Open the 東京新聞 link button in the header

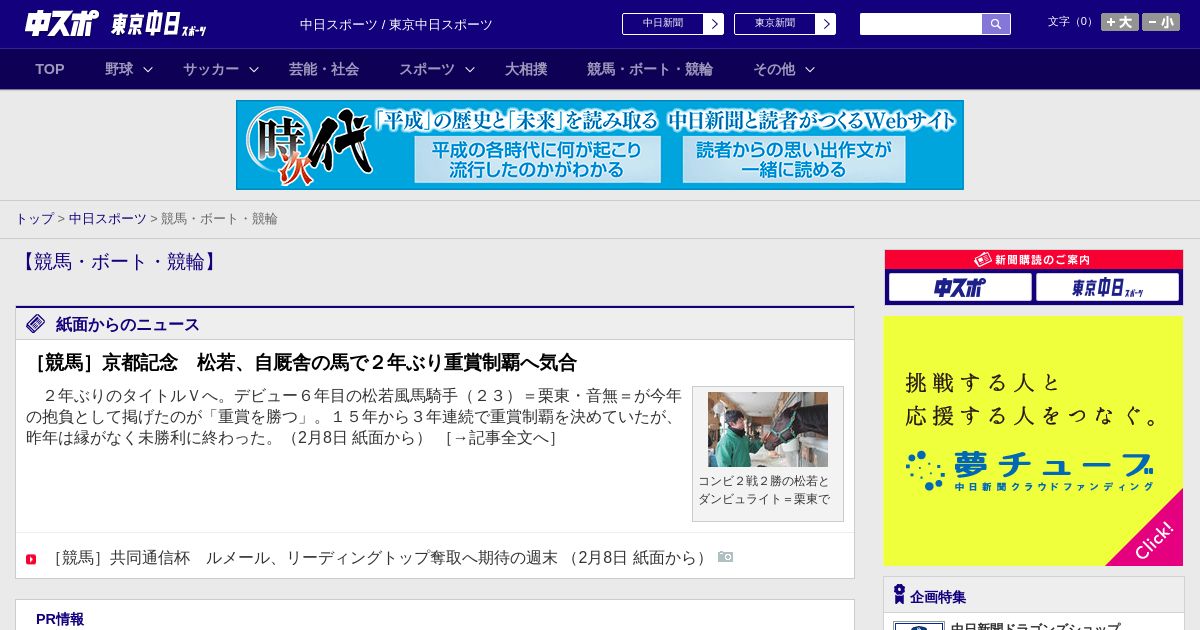pyautogui.click(x=775, y=24)
